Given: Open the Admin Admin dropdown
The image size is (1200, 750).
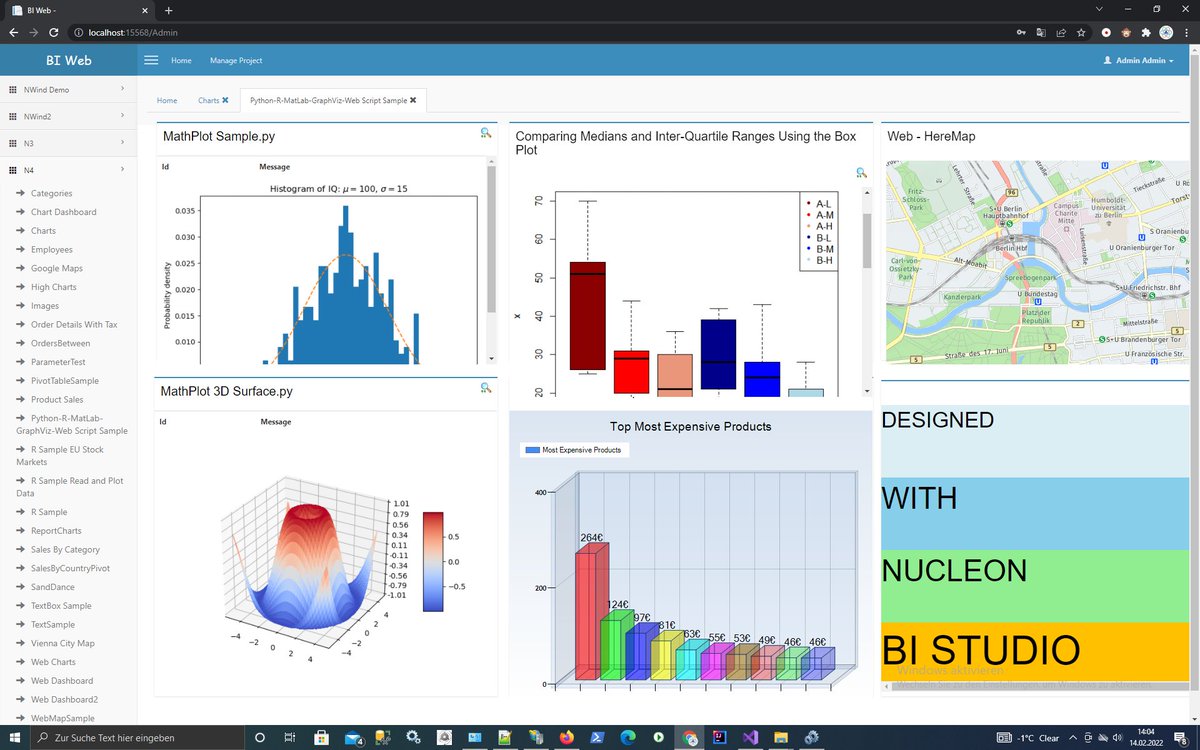Looking at the screenshot, I should coord(1138,60).
